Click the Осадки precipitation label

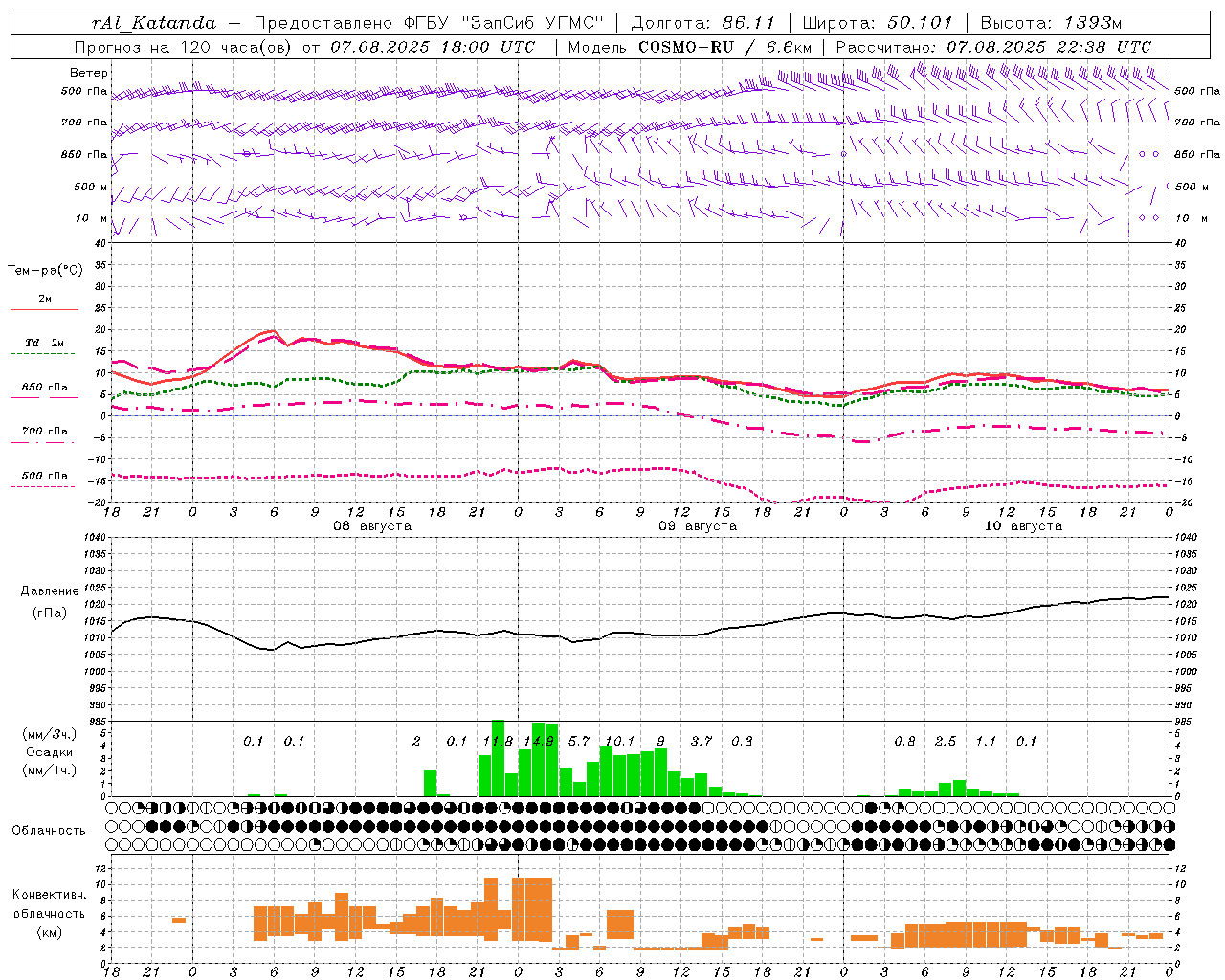50,752
